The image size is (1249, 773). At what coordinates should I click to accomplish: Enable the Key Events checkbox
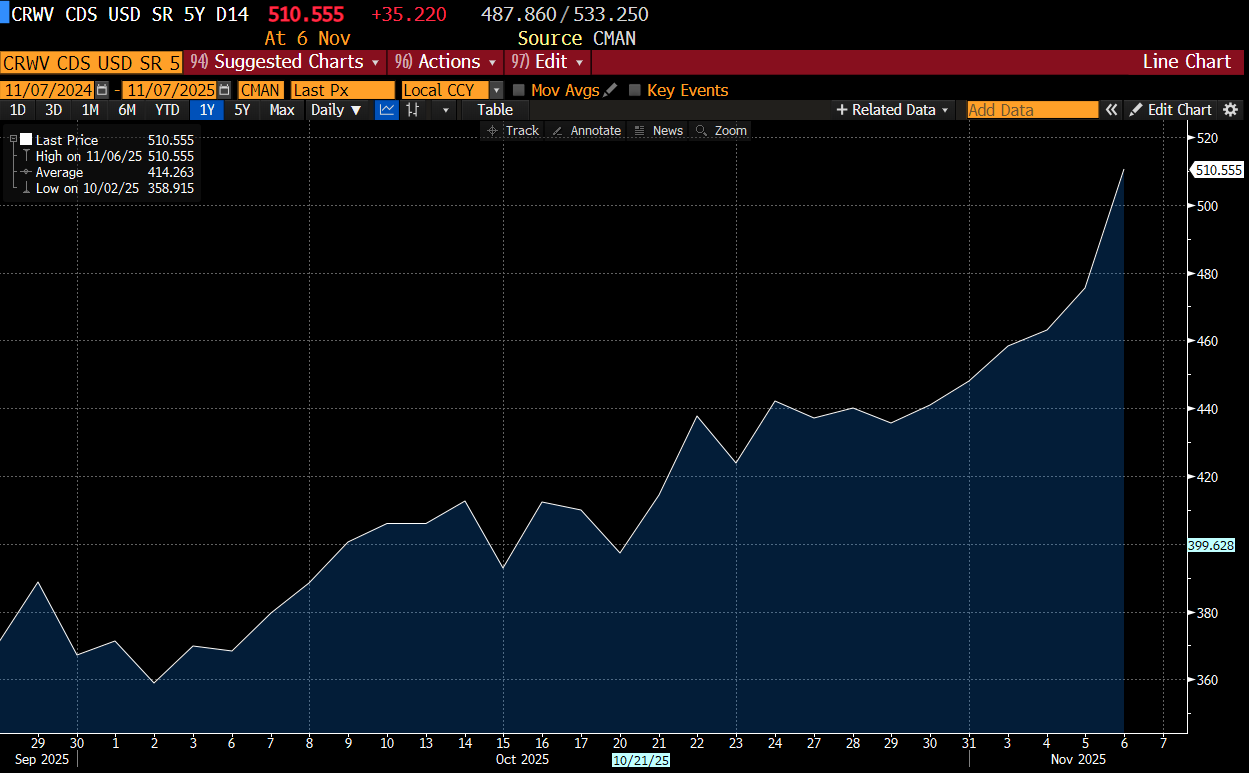tap(635, 90)
